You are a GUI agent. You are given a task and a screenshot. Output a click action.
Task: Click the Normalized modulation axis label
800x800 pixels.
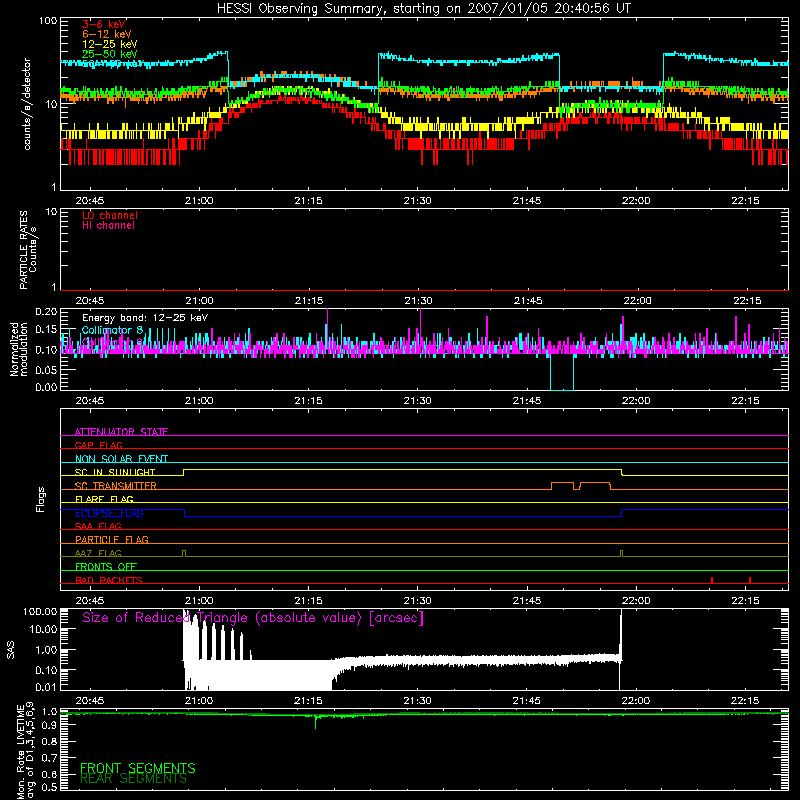tap(18, 349)
